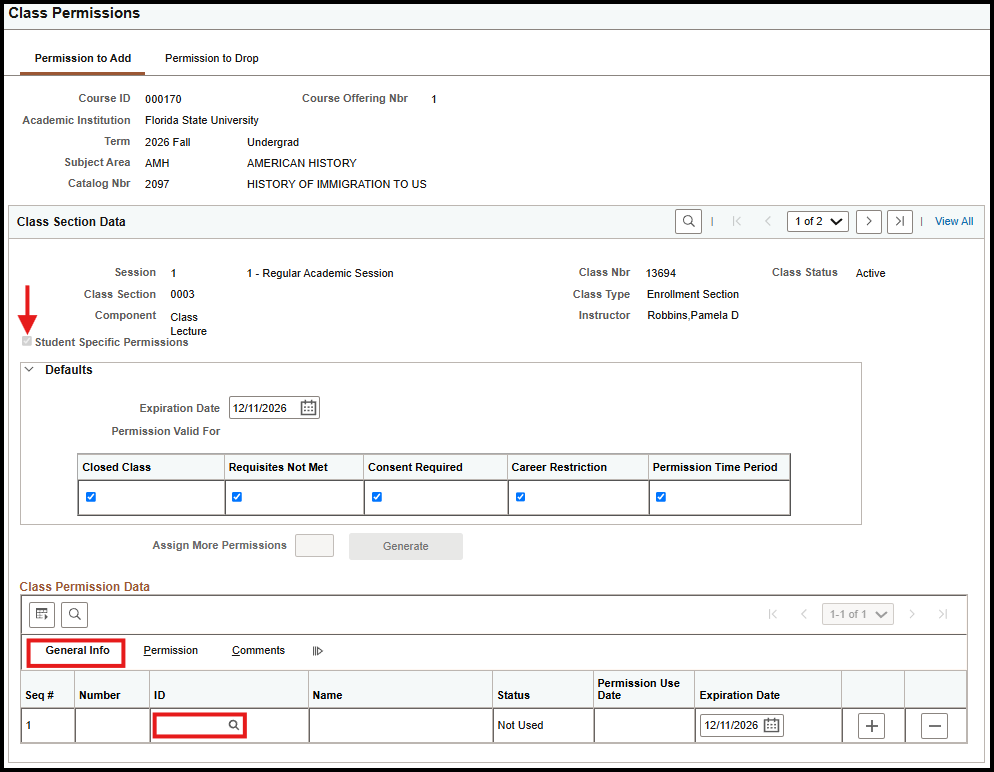
Task: Click course title HISTORY OF IMMIGRATION TO US
Action: click(337, 184)
